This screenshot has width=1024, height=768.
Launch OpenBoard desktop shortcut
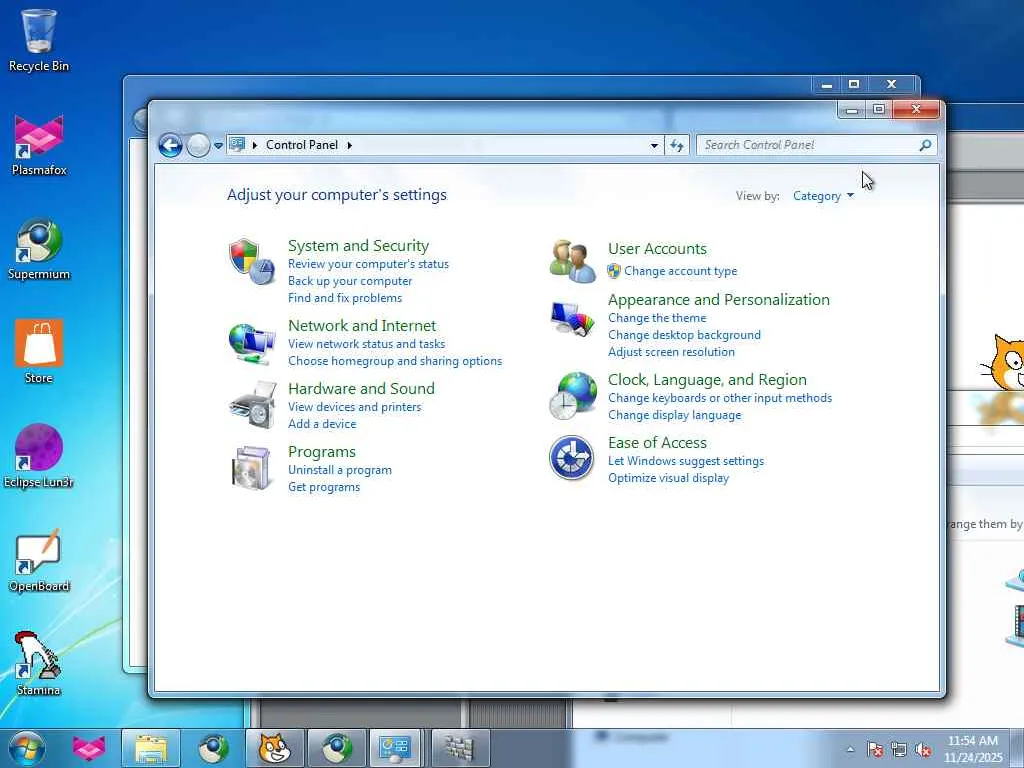[x=39, y=561]
